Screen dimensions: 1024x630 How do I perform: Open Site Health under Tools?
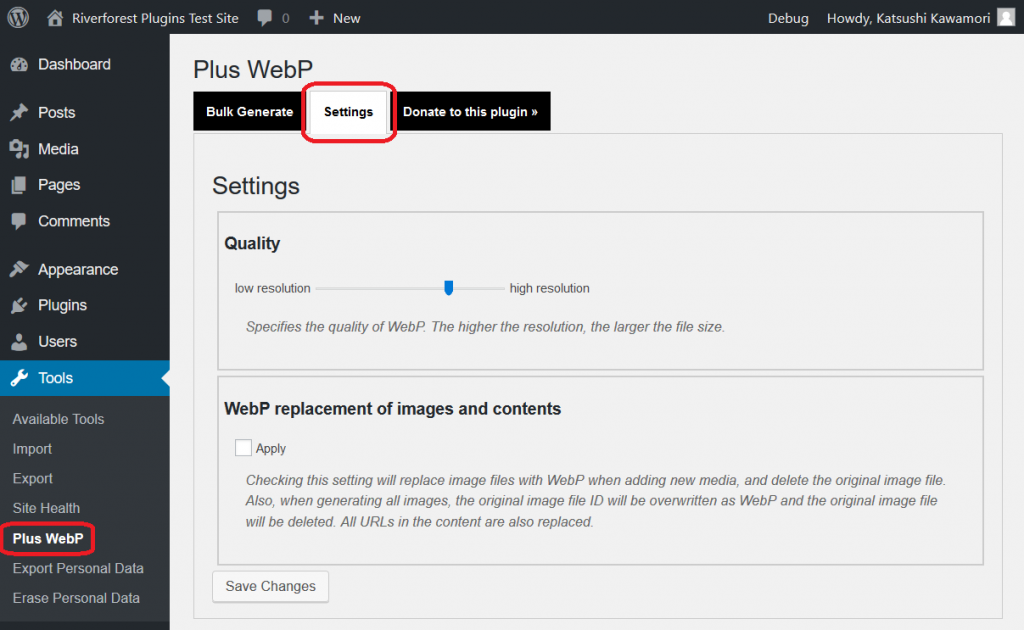tap(46, 508)
